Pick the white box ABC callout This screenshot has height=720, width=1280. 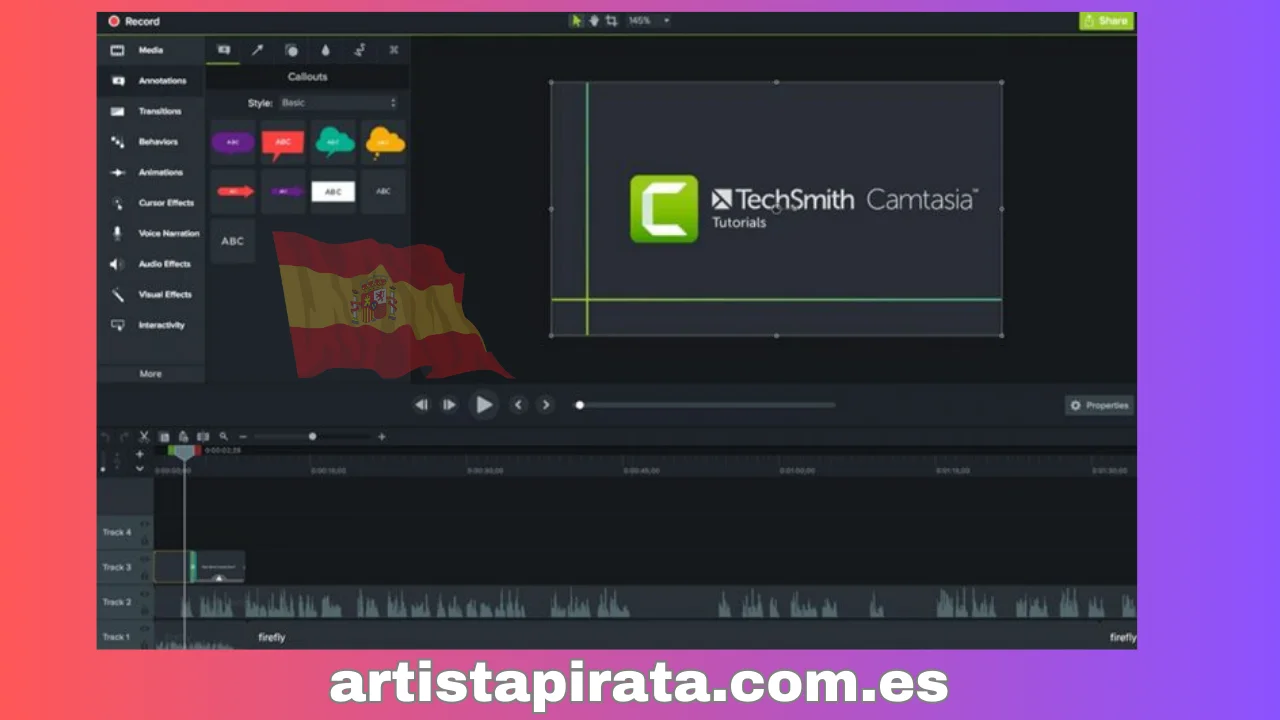tap(334, 191)
